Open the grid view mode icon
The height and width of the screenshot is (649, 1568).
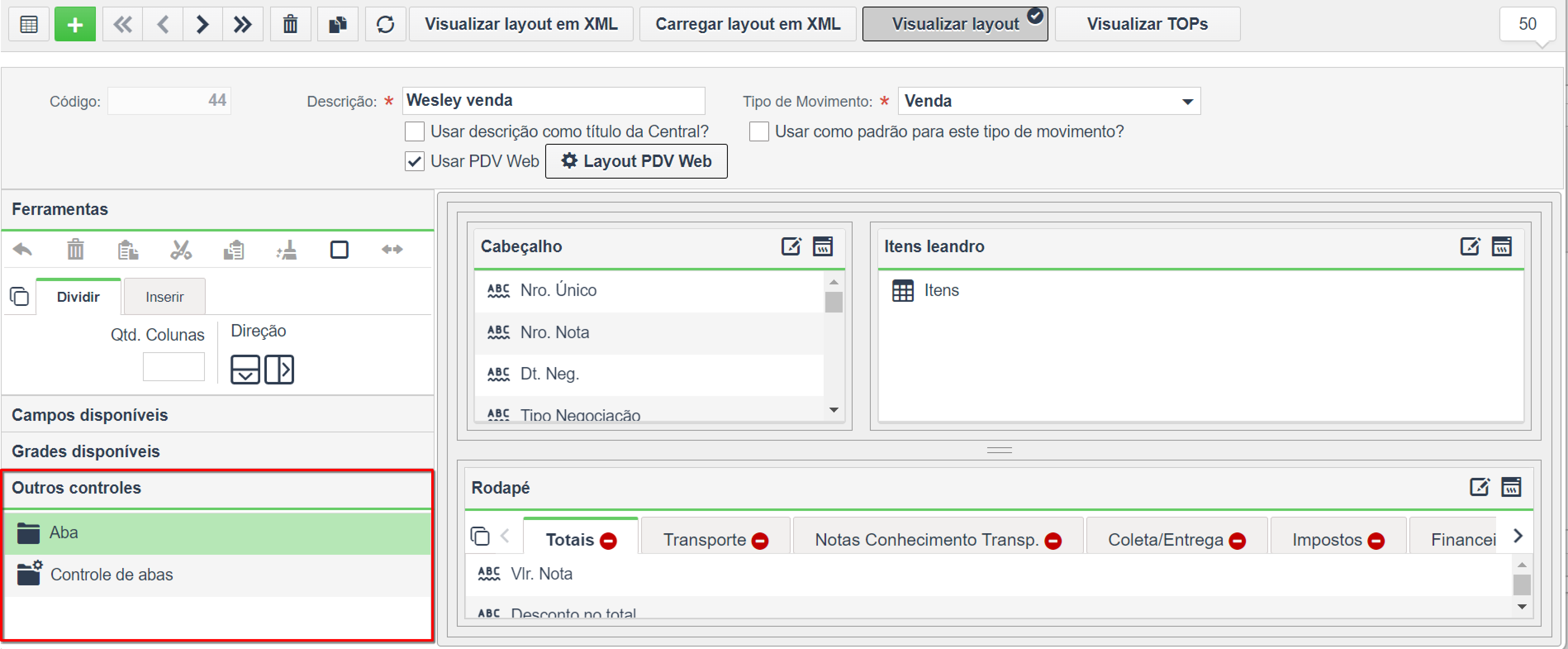tap(29, 24)
